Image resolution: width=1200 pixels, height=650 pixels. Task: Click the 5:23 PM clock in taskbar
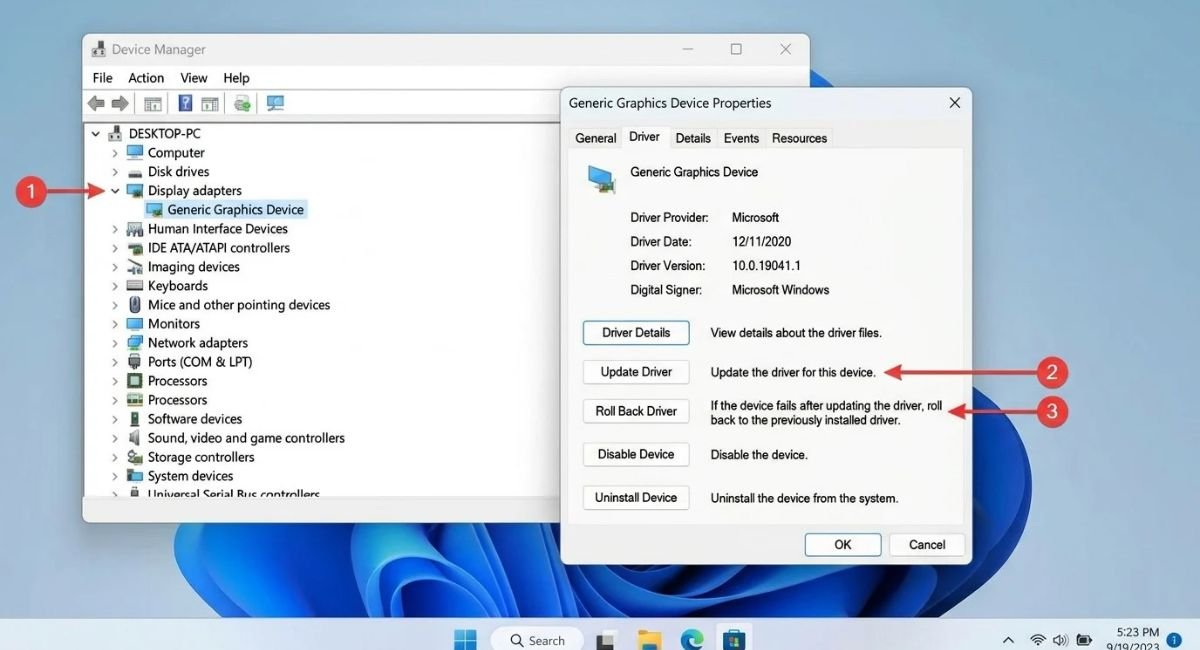[1137, 633]
